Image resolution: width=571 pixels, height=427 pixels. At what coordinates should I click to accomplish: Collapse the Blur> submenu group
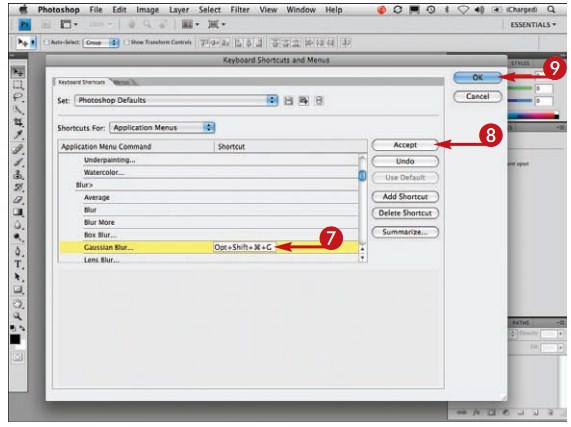coord(84,185)
